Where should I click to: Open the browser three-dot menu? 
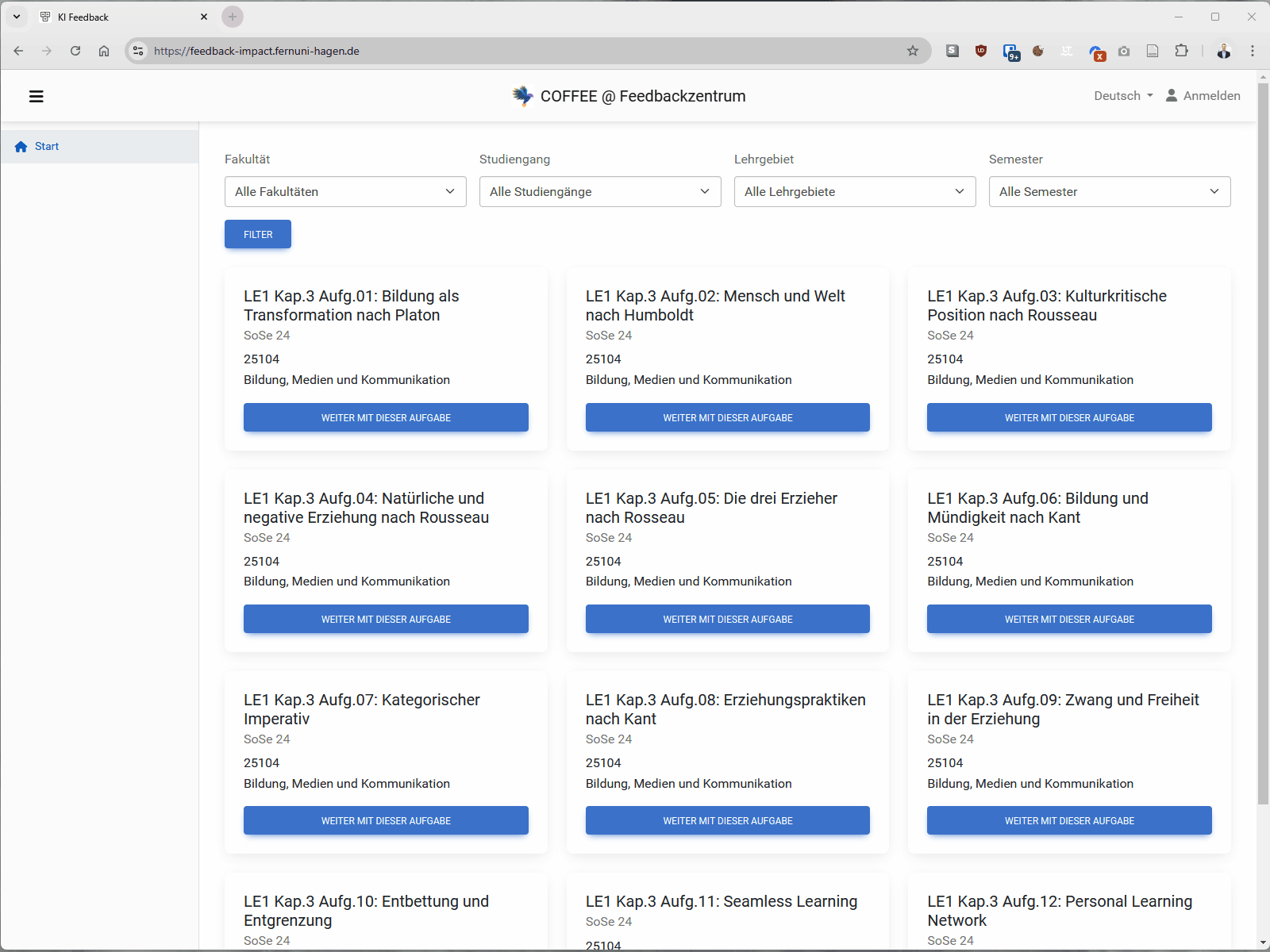pyautogui.click(x=1252, y=51)
